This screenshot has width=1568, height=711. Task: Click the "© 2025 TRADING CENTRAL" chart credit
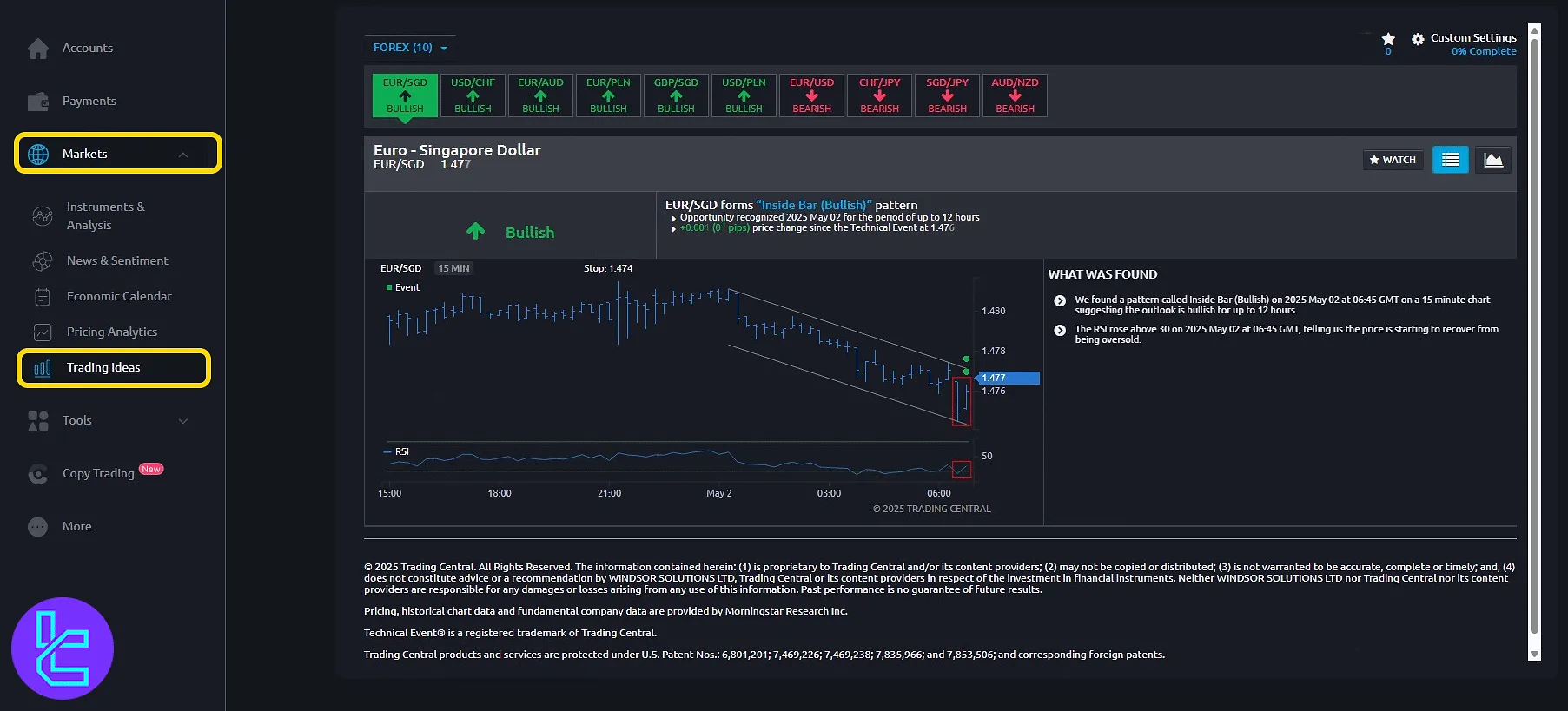[x=932, y=510]
